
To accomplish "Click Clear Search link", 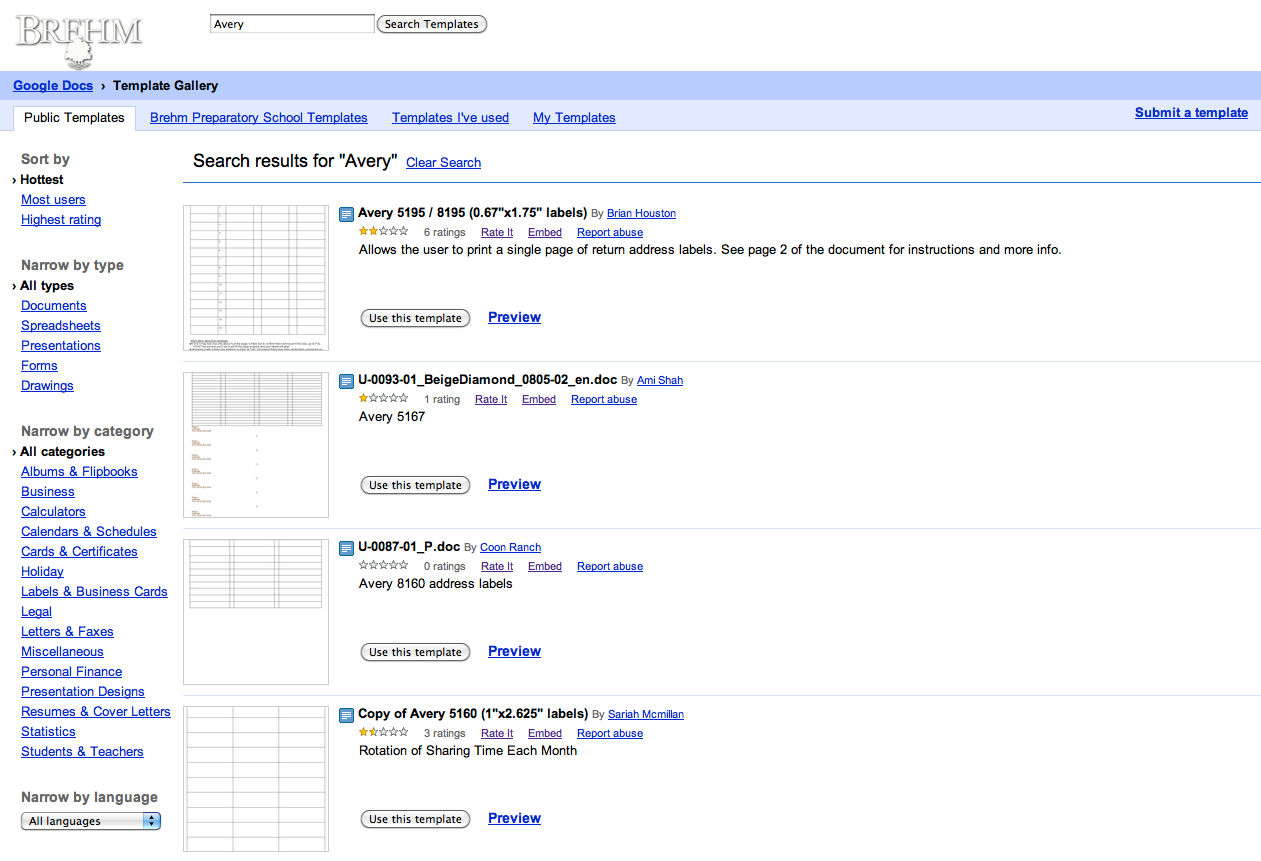I will click(443, 163).
